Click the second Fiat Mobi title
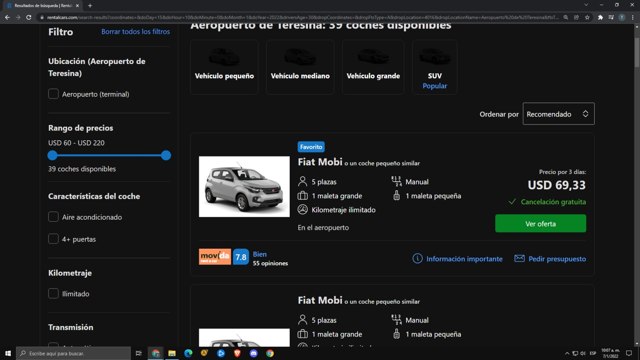The image size is (640, 360). (320, 300)
